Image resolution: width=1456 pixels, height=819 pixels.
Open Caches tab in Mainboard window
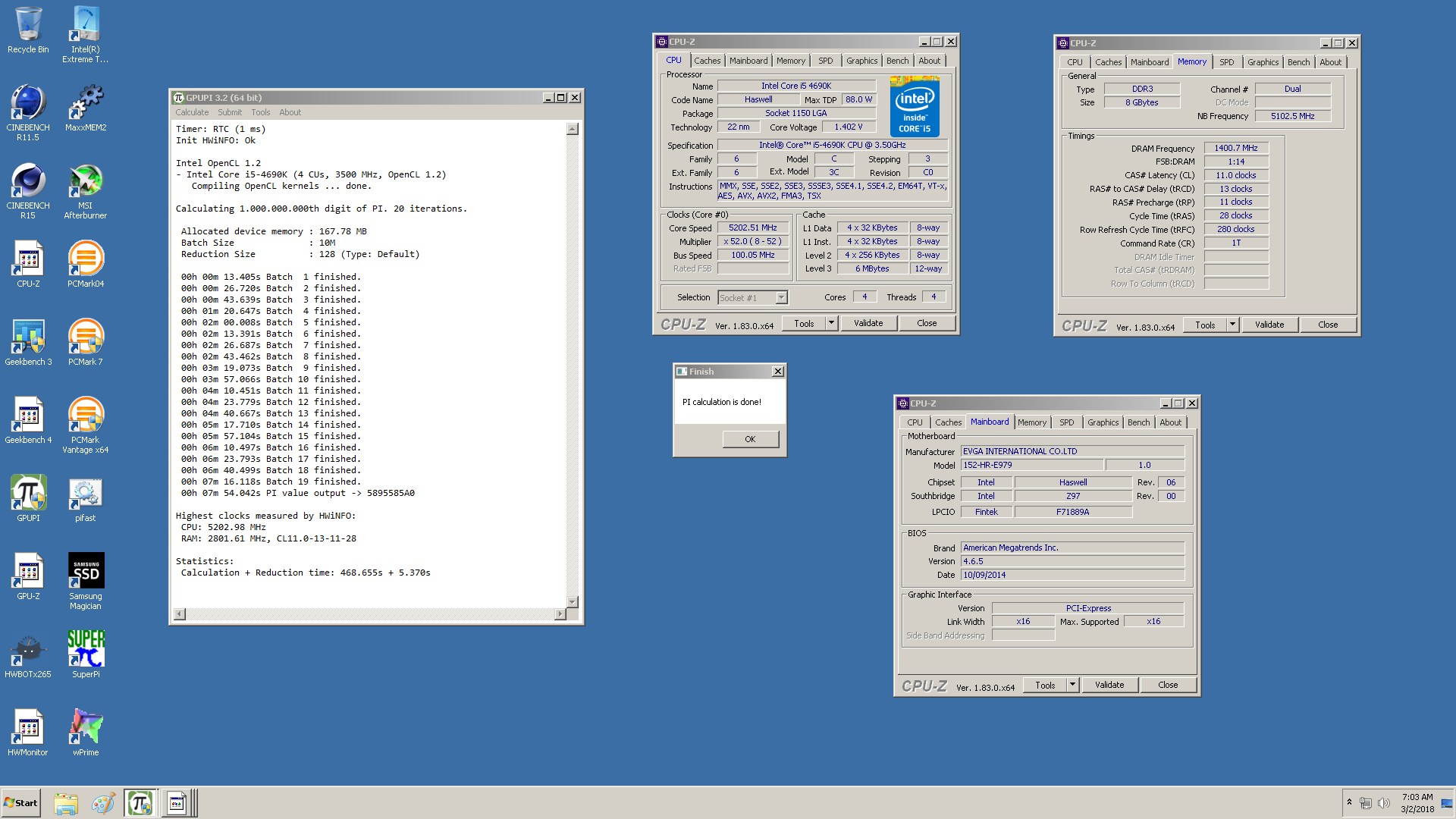(948, 422)
